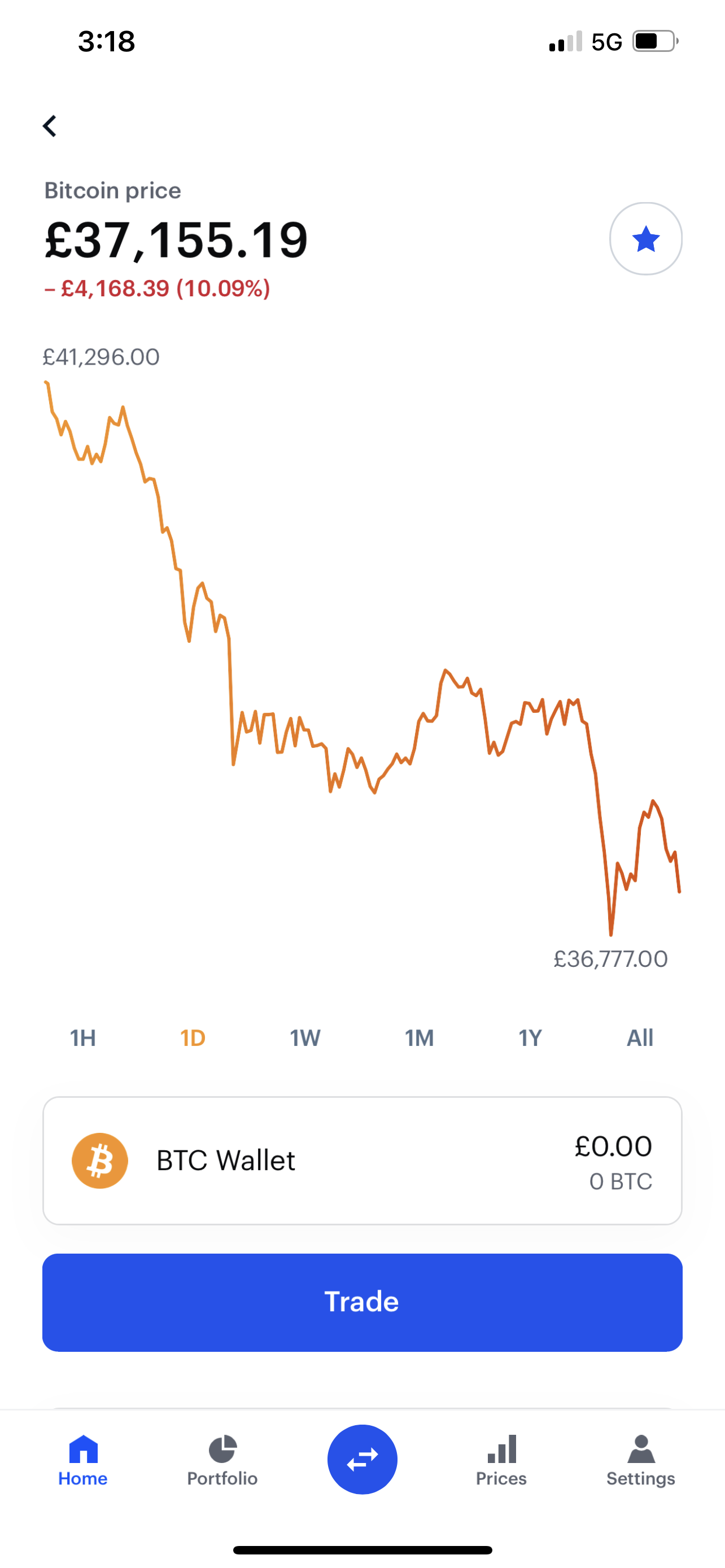Open the Portfolio pie chart icon
This screenshot has width=725, height=1568.
[x=222, y=1449]
